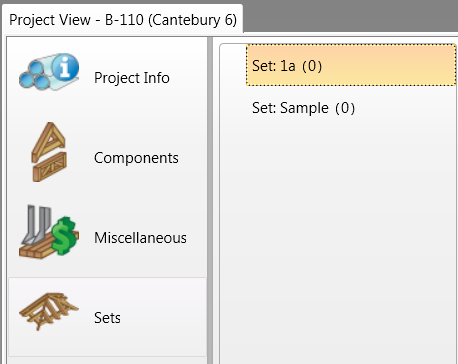This screenshot has width=458, height=364.
Task: Select the Sets section label
Action: (x=107, y=318)
